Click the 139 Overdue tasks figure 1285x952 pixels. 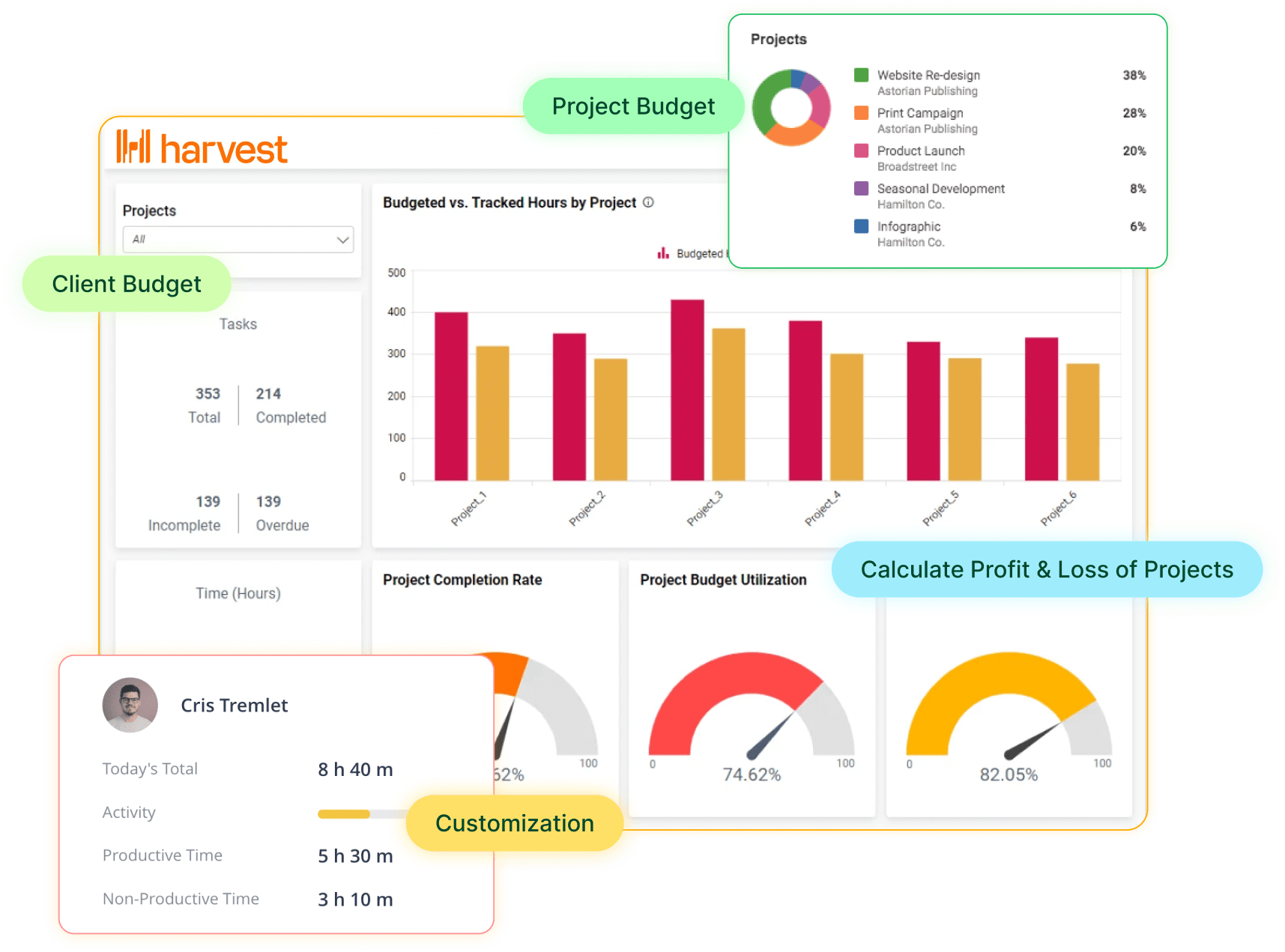coord(268,502)
